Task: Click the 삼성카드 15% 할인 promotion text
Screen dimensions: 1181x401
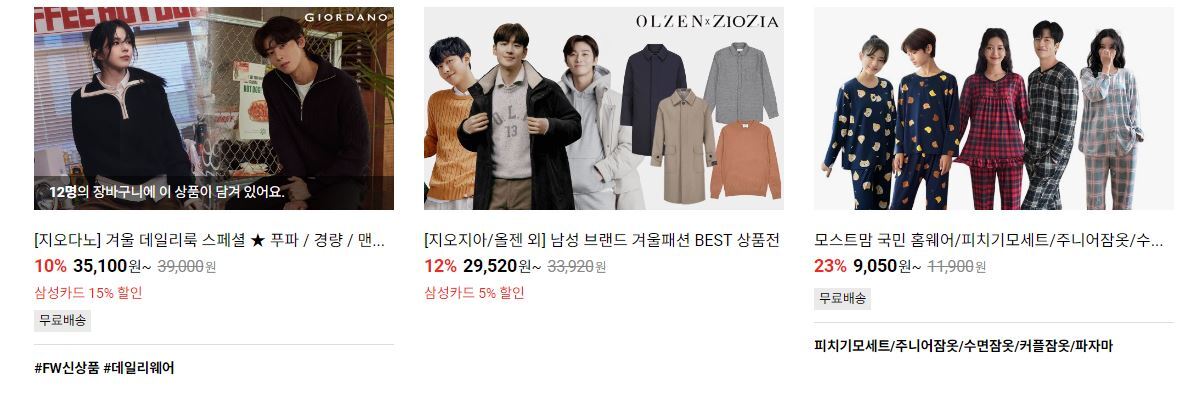Action: coord(88,292)
